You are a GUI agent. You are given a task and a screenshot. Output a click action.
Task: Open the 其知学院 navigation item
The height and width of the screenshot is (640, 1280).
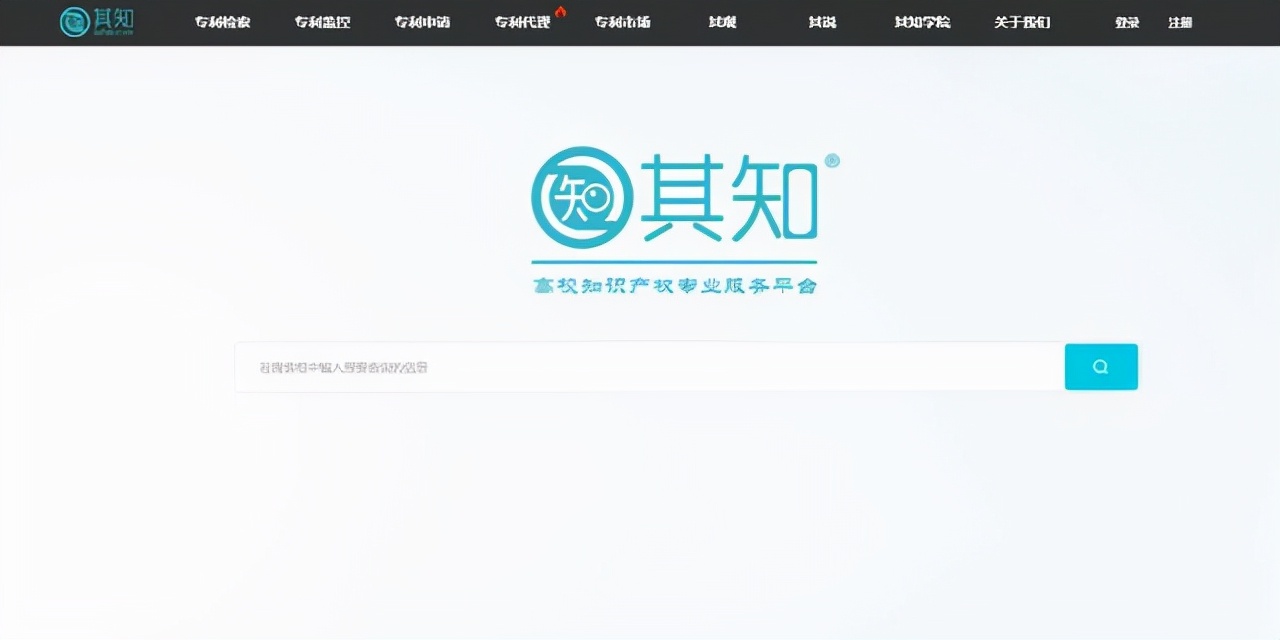[922, 22]
